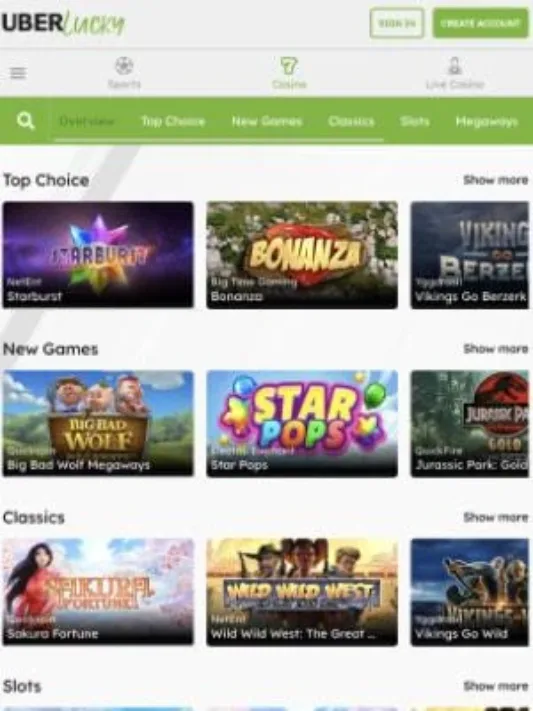Open the Star Pops game thumbnail

pos(302,424)
